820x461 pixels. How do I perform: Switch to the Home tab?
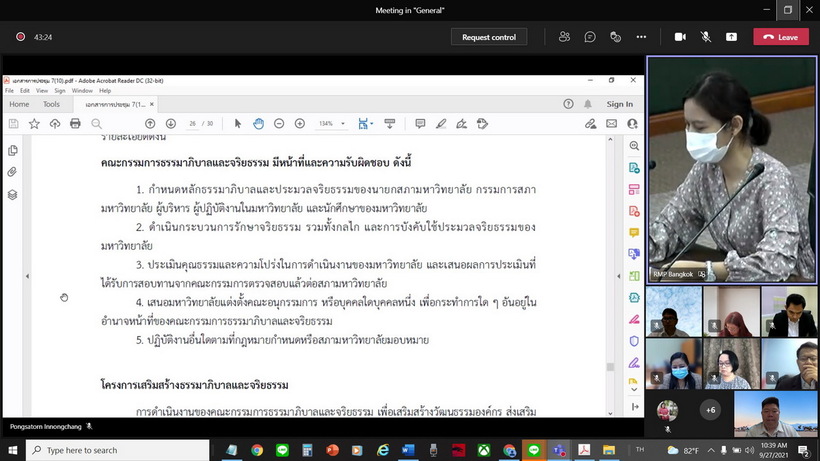(x=19, y=104)
